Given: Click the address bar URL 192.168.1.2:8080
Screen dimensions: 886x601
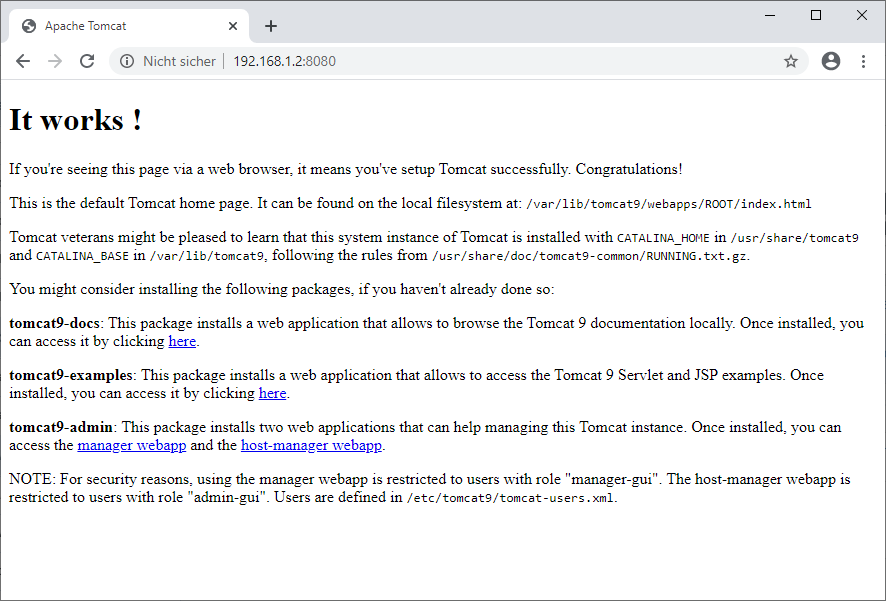Looking at the screenshot, I should click(285, 61).
